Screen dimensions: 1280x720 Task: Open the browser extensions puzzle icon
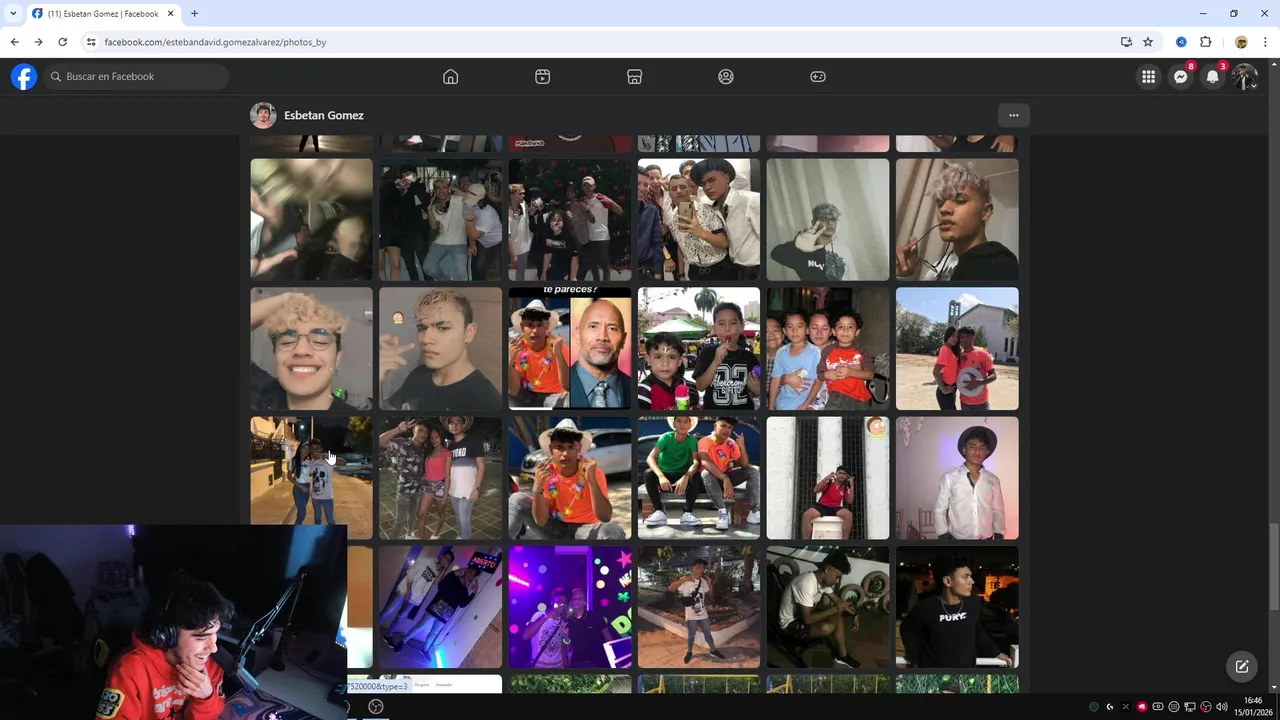coord(1205,42)
